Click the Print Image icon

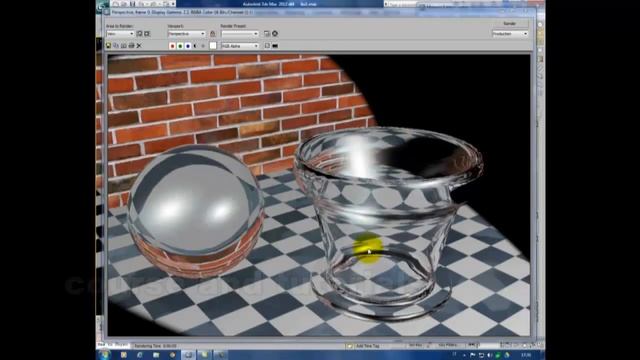pyautogui.click(x=131, y=46)
